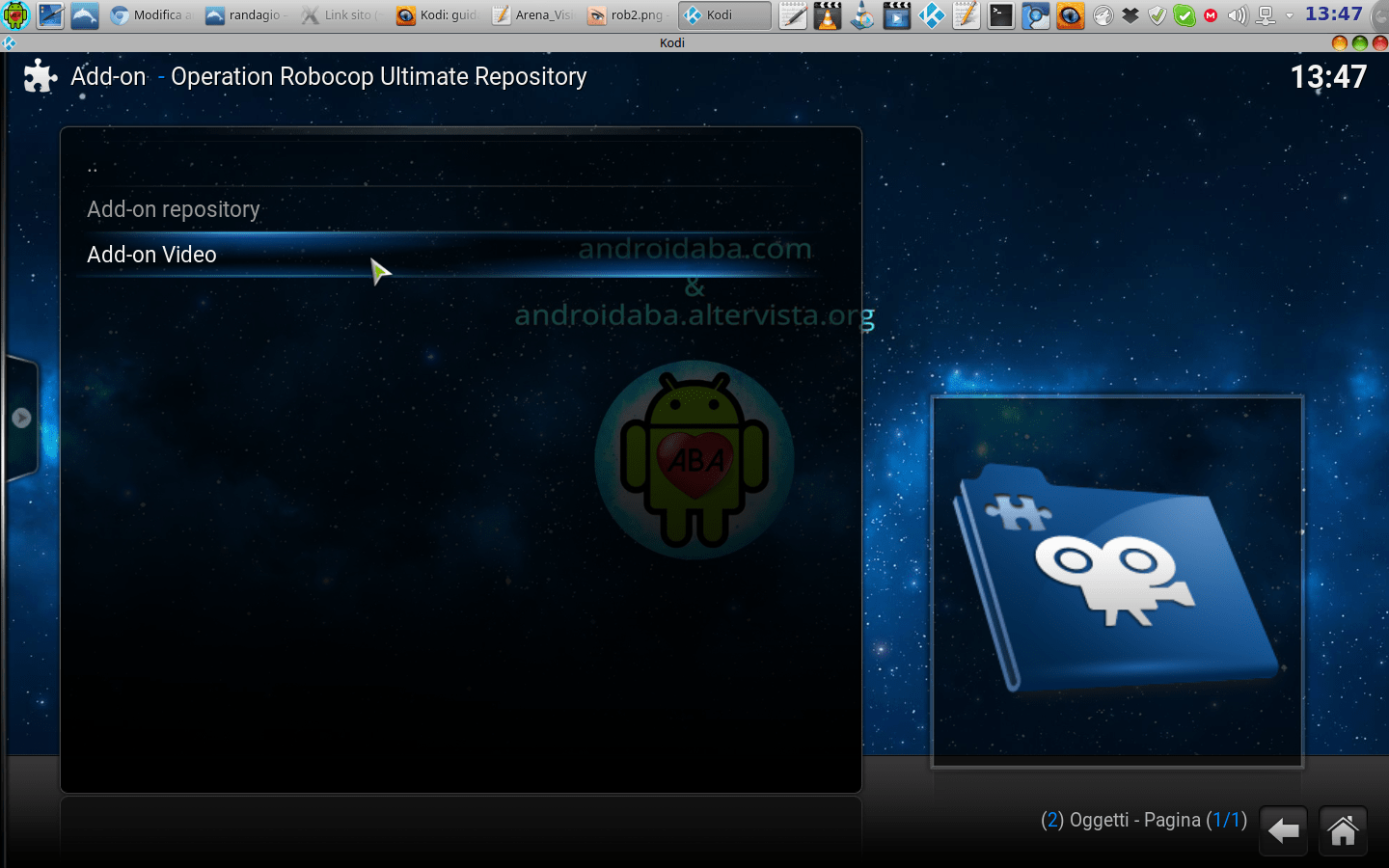This screenshot has width=1389, height=868.
Task: Click the back arrow button
Action: [x=1284, y=830]
